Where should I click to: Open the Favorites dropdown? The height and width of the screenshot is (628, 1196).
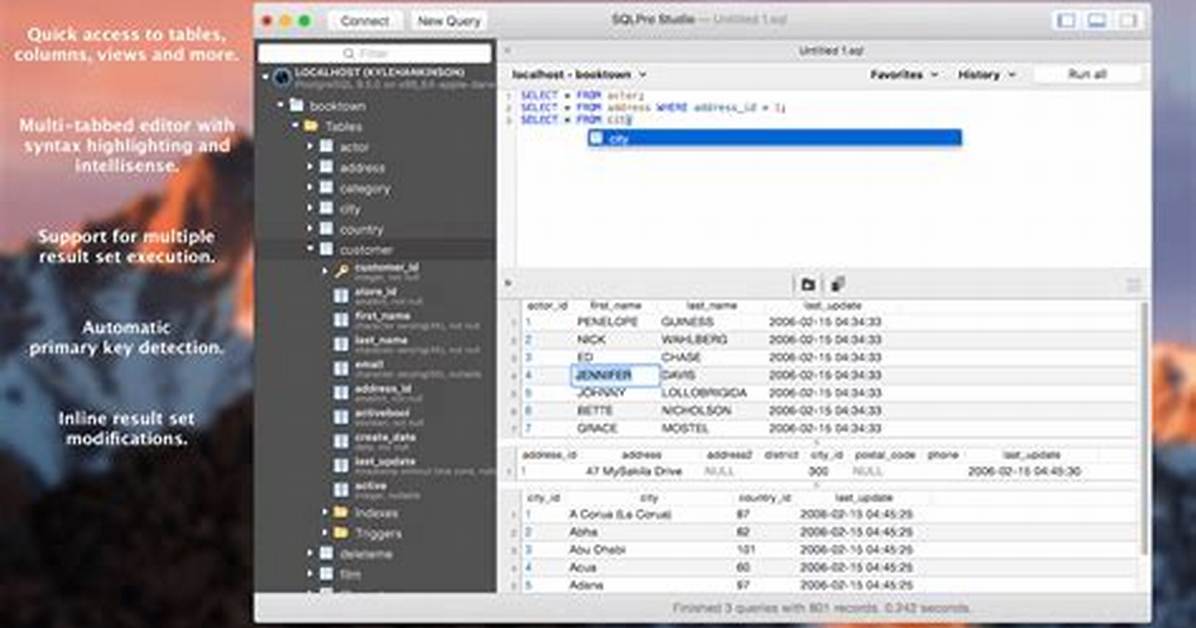(x=903, y=75)
